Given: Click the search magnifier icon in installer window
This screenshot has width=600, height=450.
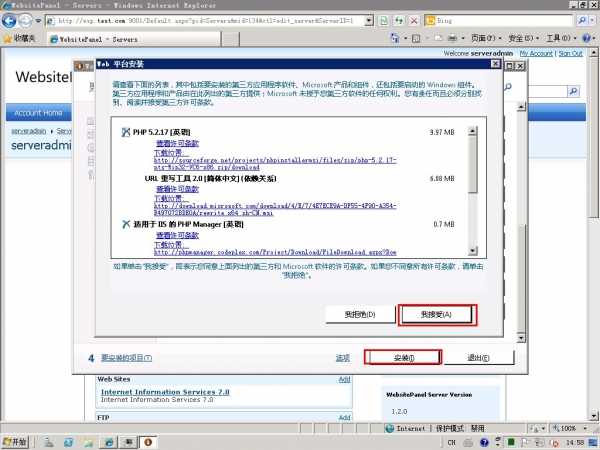Looking at the screenshot, I should pyautogui.click(x=508, y=87).
